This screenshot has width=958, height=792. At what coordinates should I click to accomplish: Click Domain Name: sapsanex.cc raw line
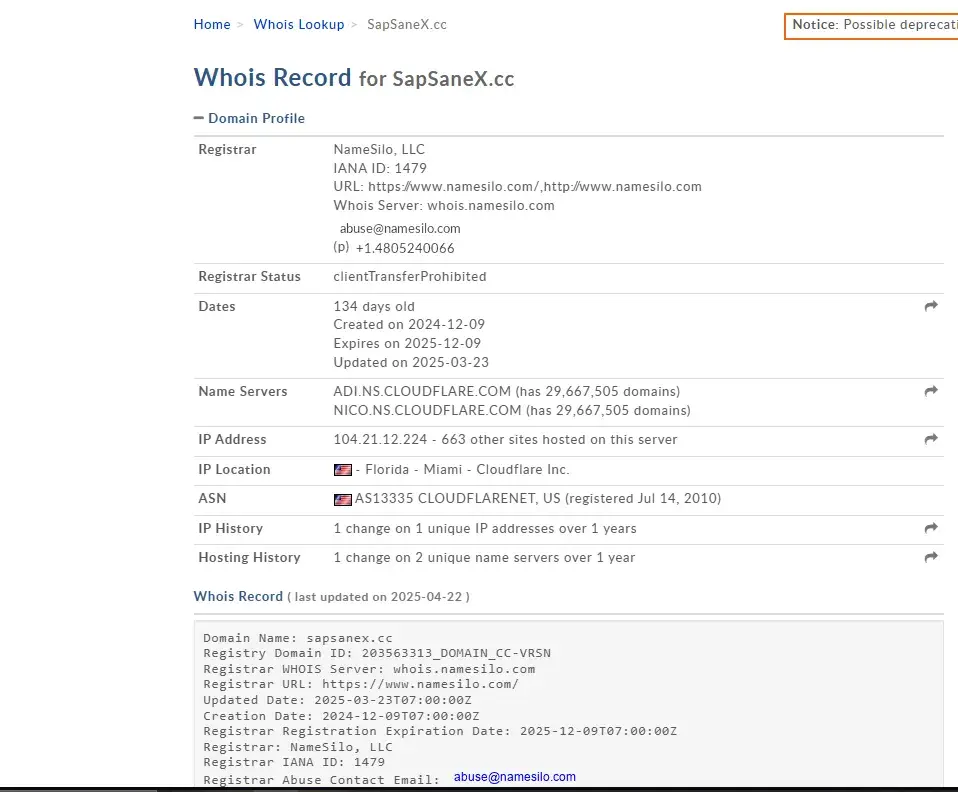[298, 638]
